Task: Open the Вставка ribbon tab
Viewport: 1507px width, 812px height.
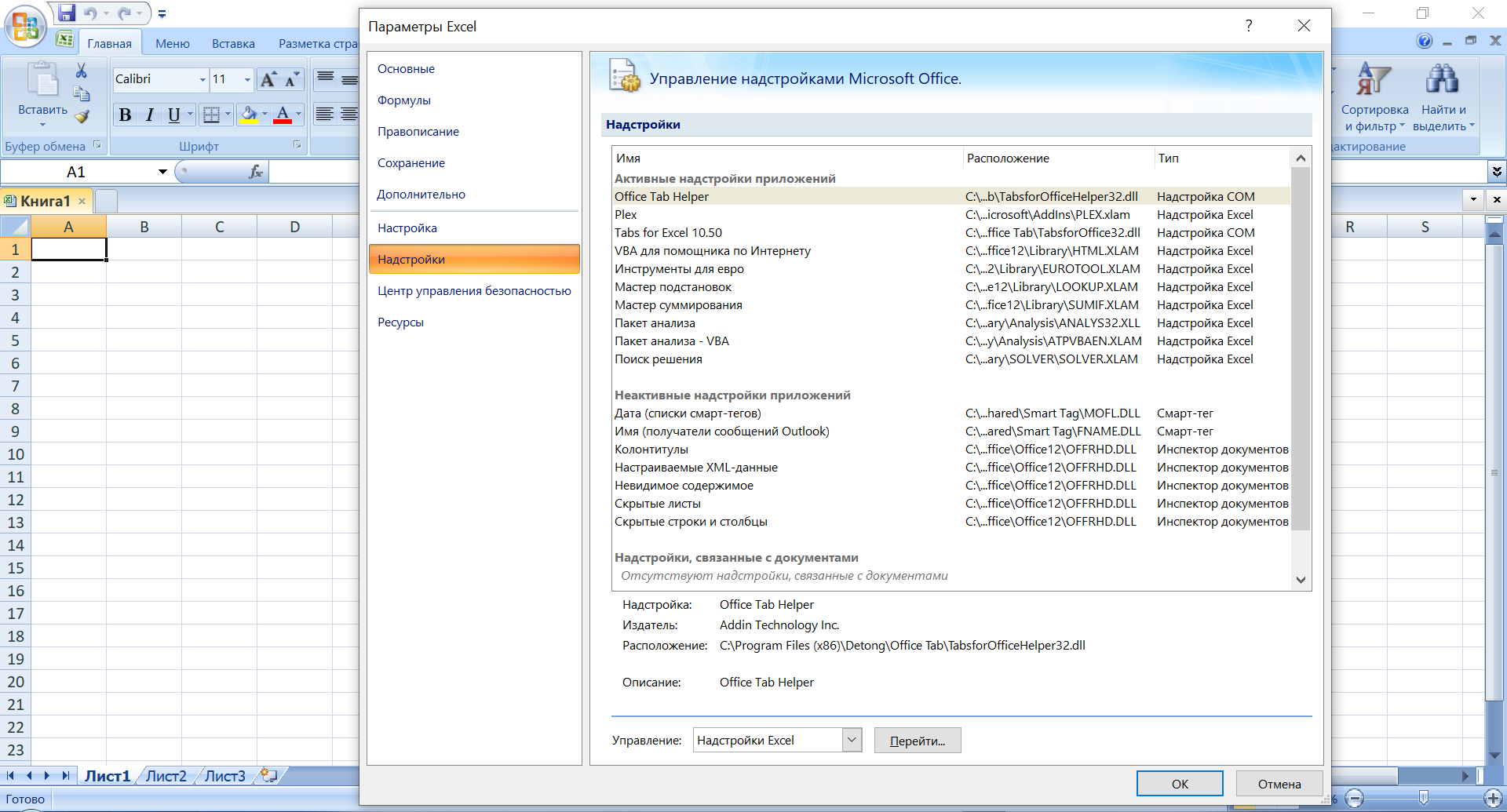Action: click(x=233, y=44)
